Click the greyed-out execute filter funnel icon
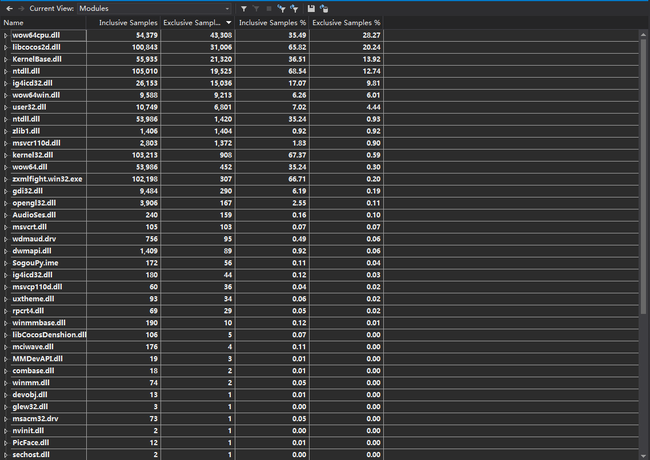 (x=256, y=8)
